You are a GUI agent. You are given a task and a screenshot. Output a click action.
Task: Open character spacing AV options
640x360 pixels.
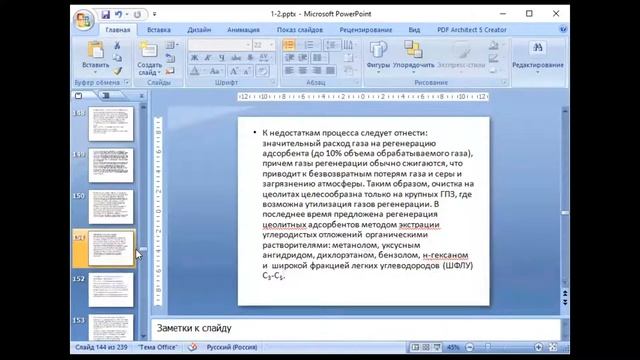tap(264, 58)
